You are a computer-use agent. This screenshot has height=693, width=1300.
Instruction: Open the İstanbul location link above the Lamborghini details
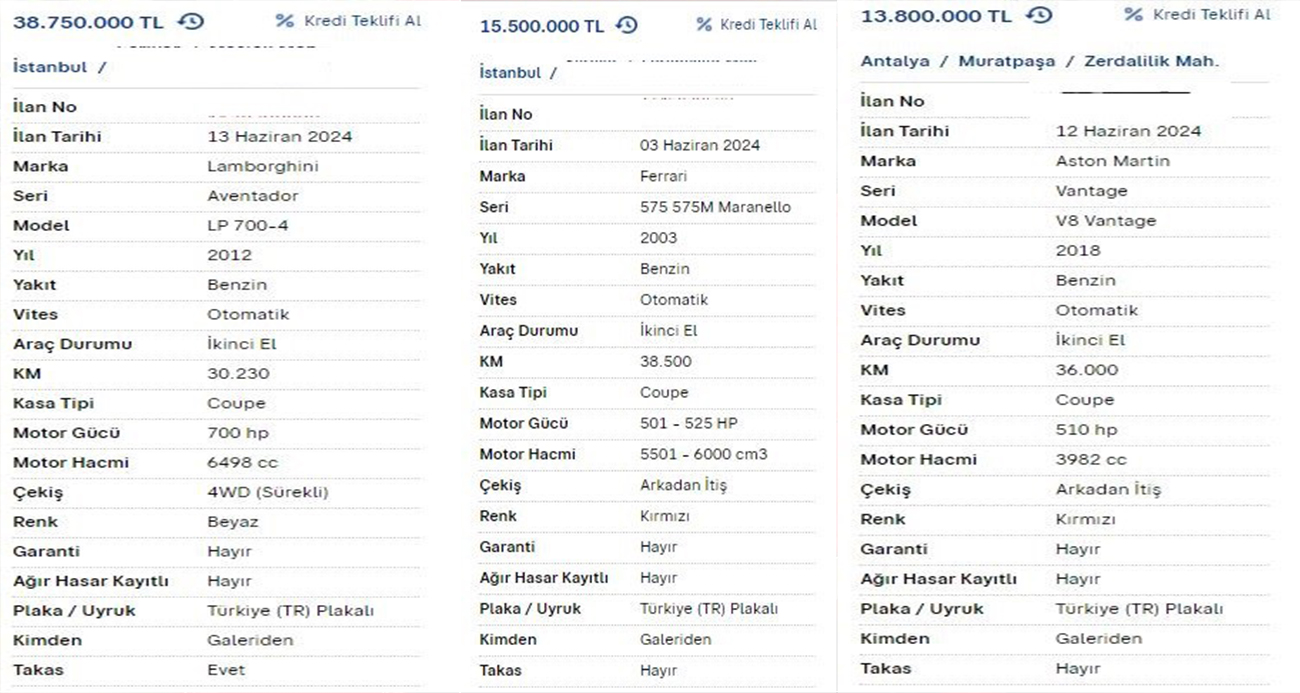pos(50,67)
